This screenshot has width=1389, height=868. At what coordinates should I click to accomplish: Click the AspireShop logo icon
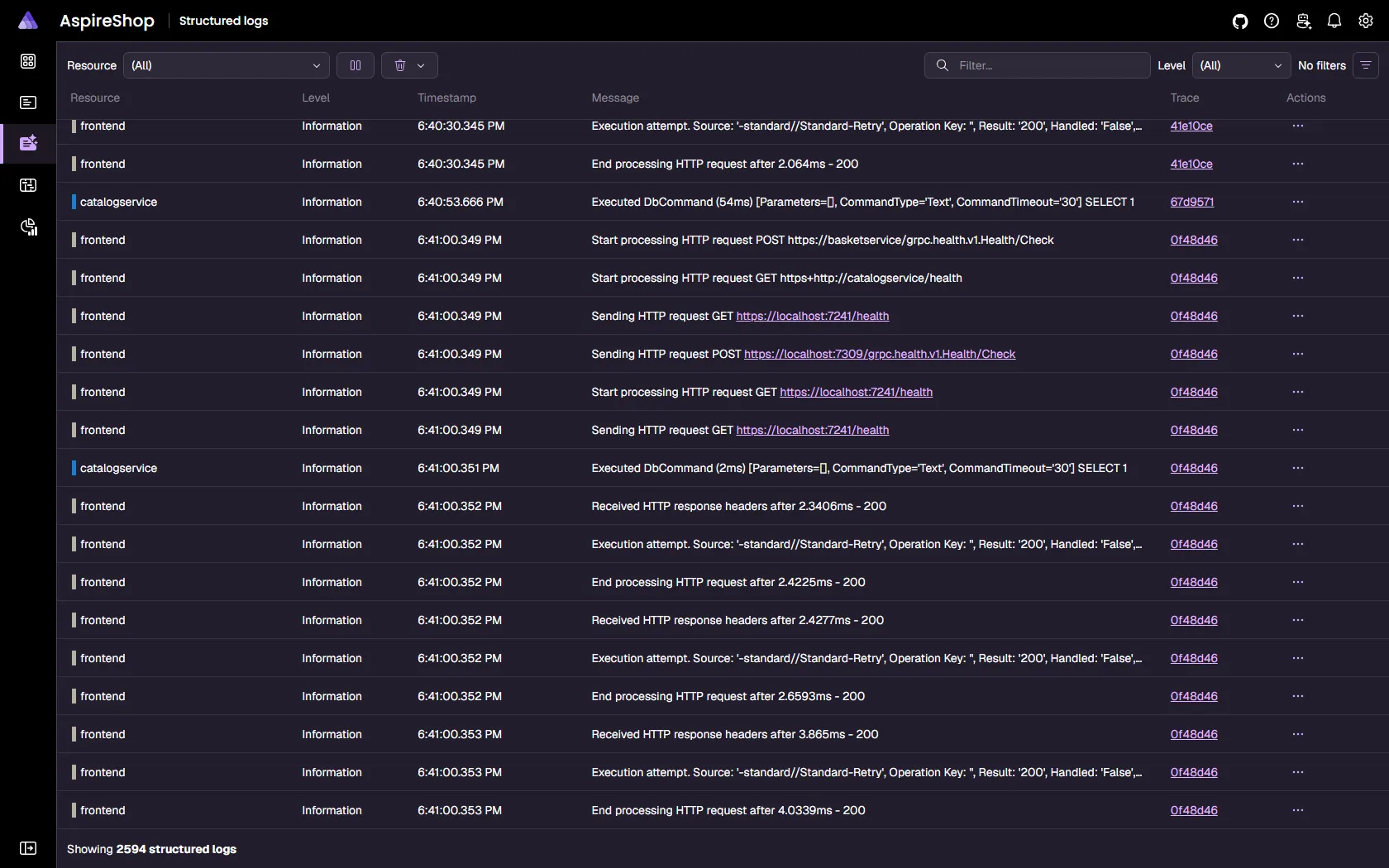click(x=28, y=21)
